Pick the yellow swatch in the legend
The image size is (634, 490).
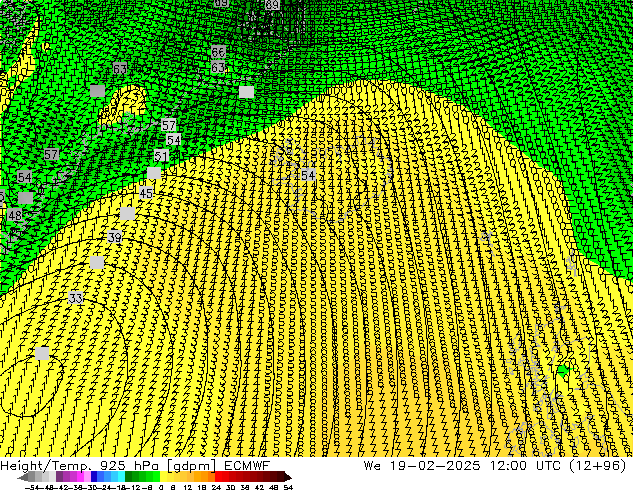[164, 476]
